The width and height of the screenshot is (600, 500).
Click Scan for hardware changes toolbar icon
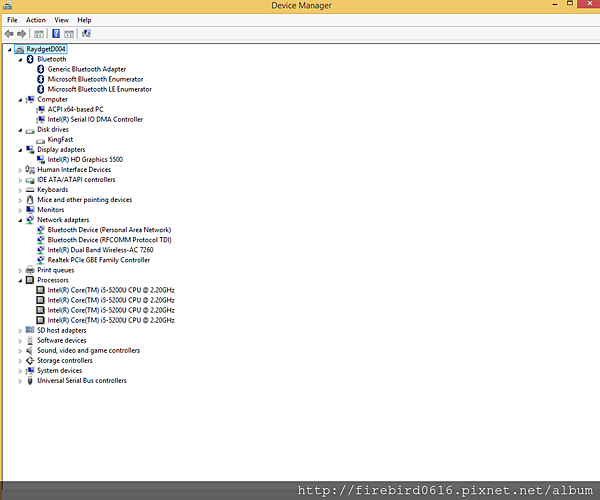pyautogui.click(x=86, y=34)
